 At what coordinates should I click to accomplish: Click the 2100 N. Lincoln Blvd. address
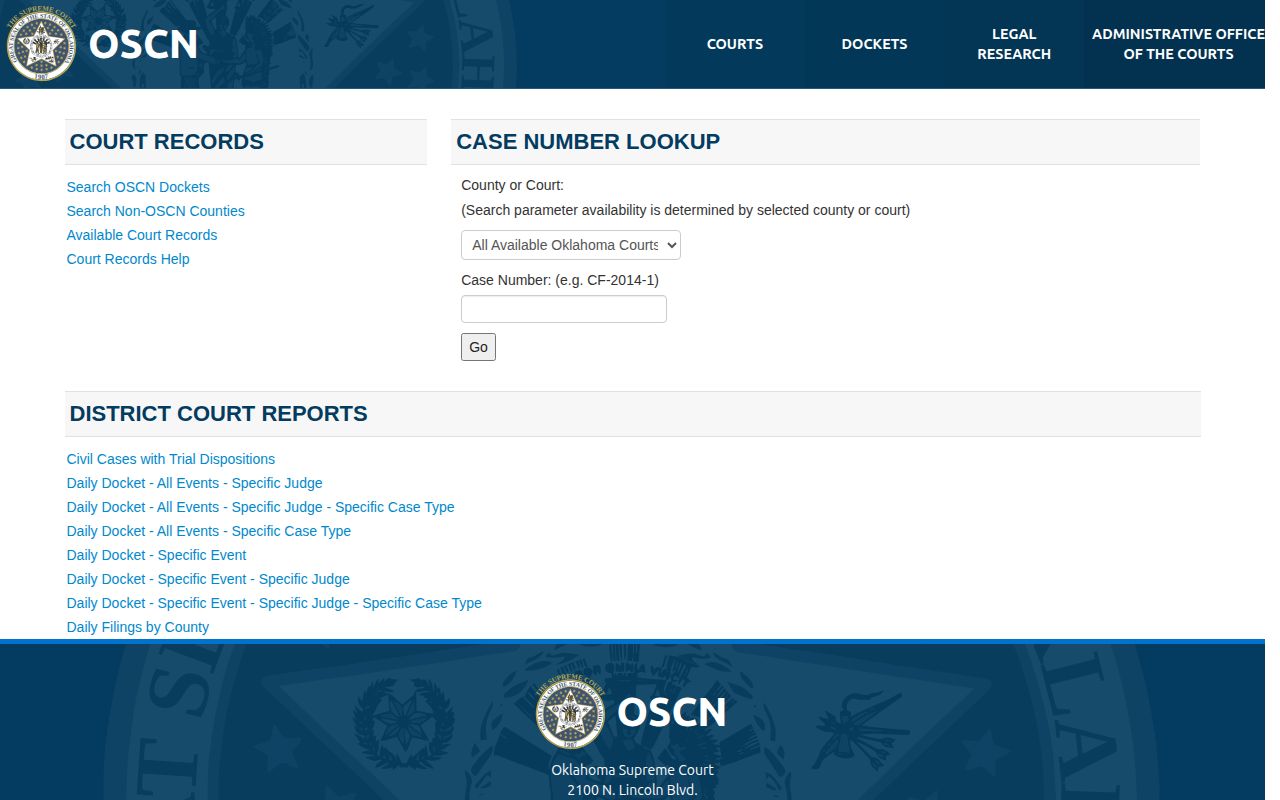632,790
